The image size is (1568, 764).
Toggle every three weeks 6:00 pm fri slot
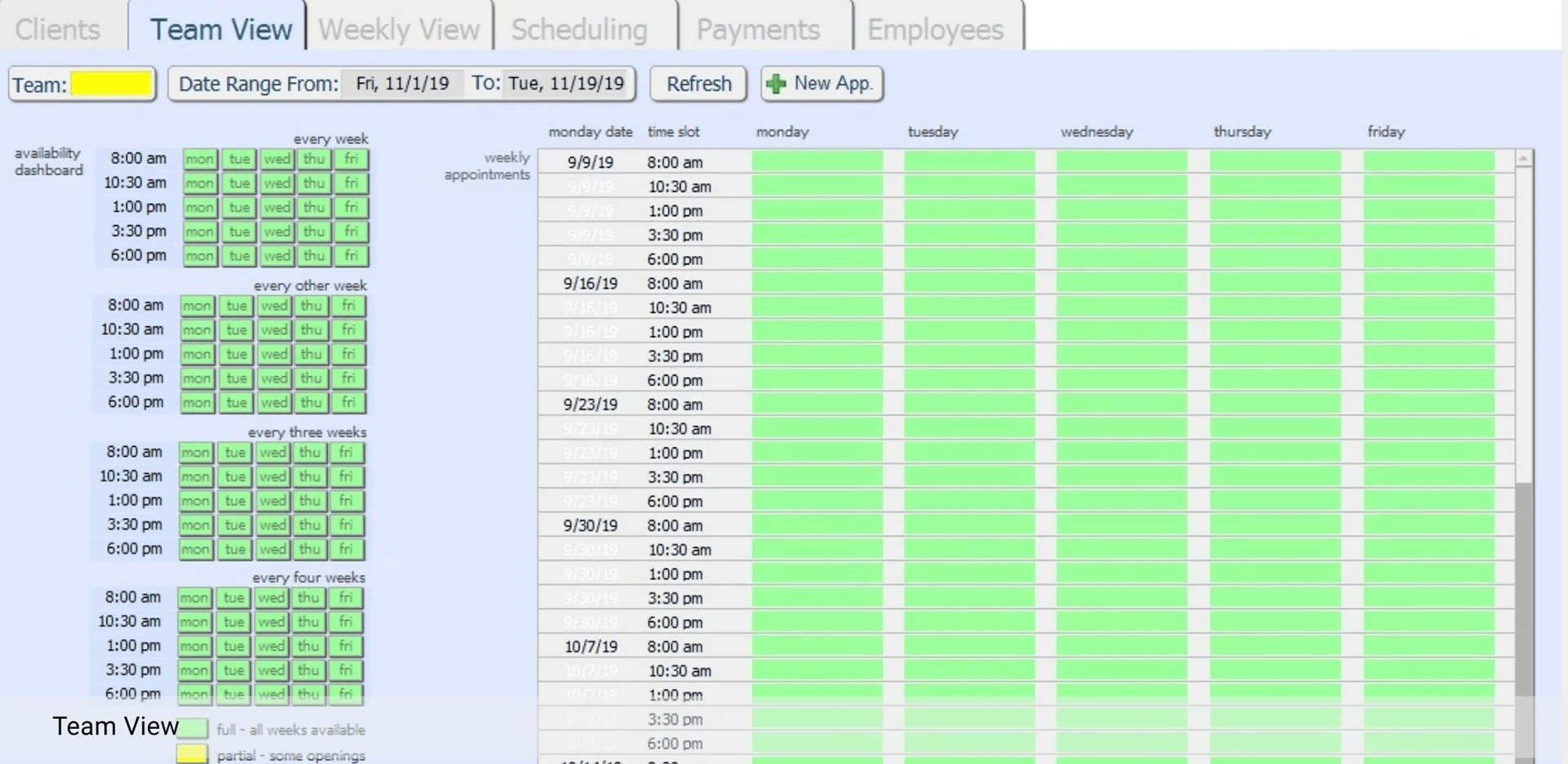point(346,549)
